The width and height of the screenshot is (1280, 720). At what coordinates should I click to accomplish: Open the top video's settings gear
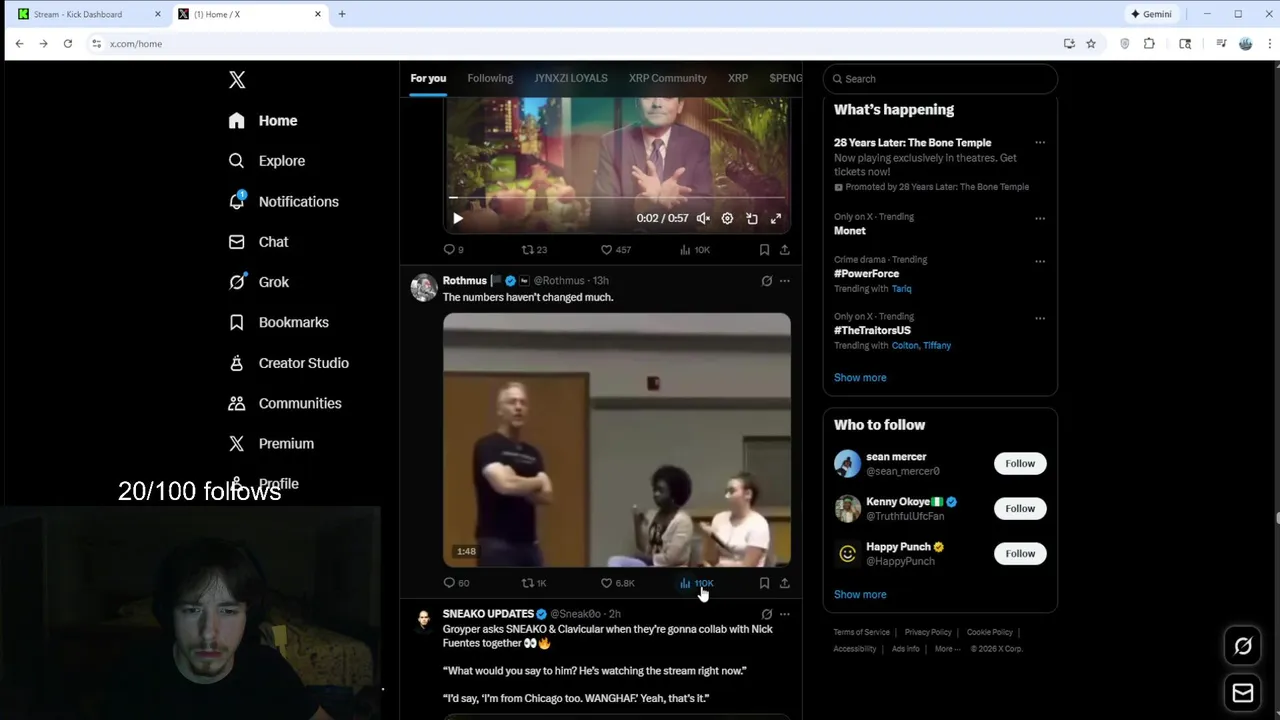(727, 218)
